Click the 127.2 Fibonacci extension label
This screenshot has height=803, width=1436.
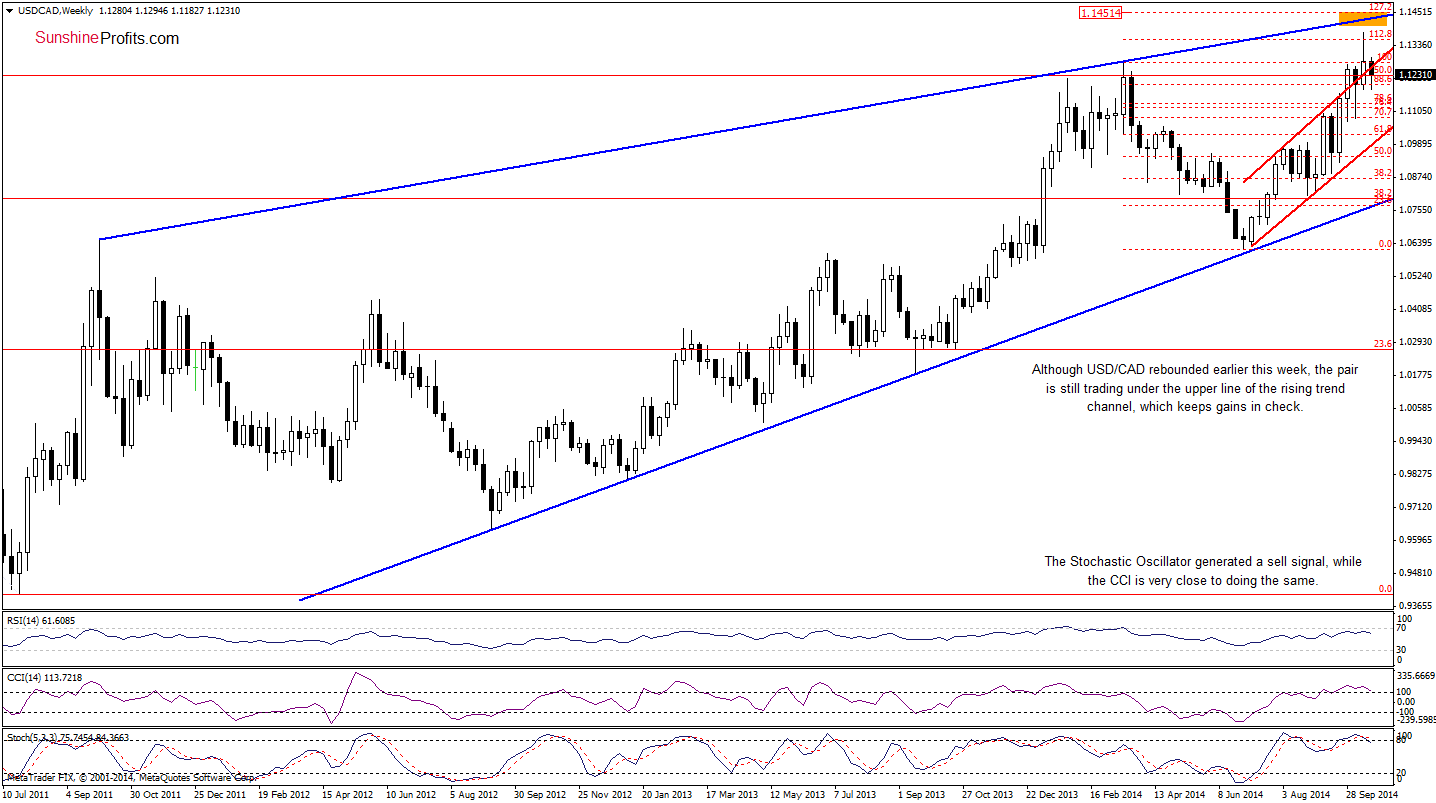coord(1382,6)
